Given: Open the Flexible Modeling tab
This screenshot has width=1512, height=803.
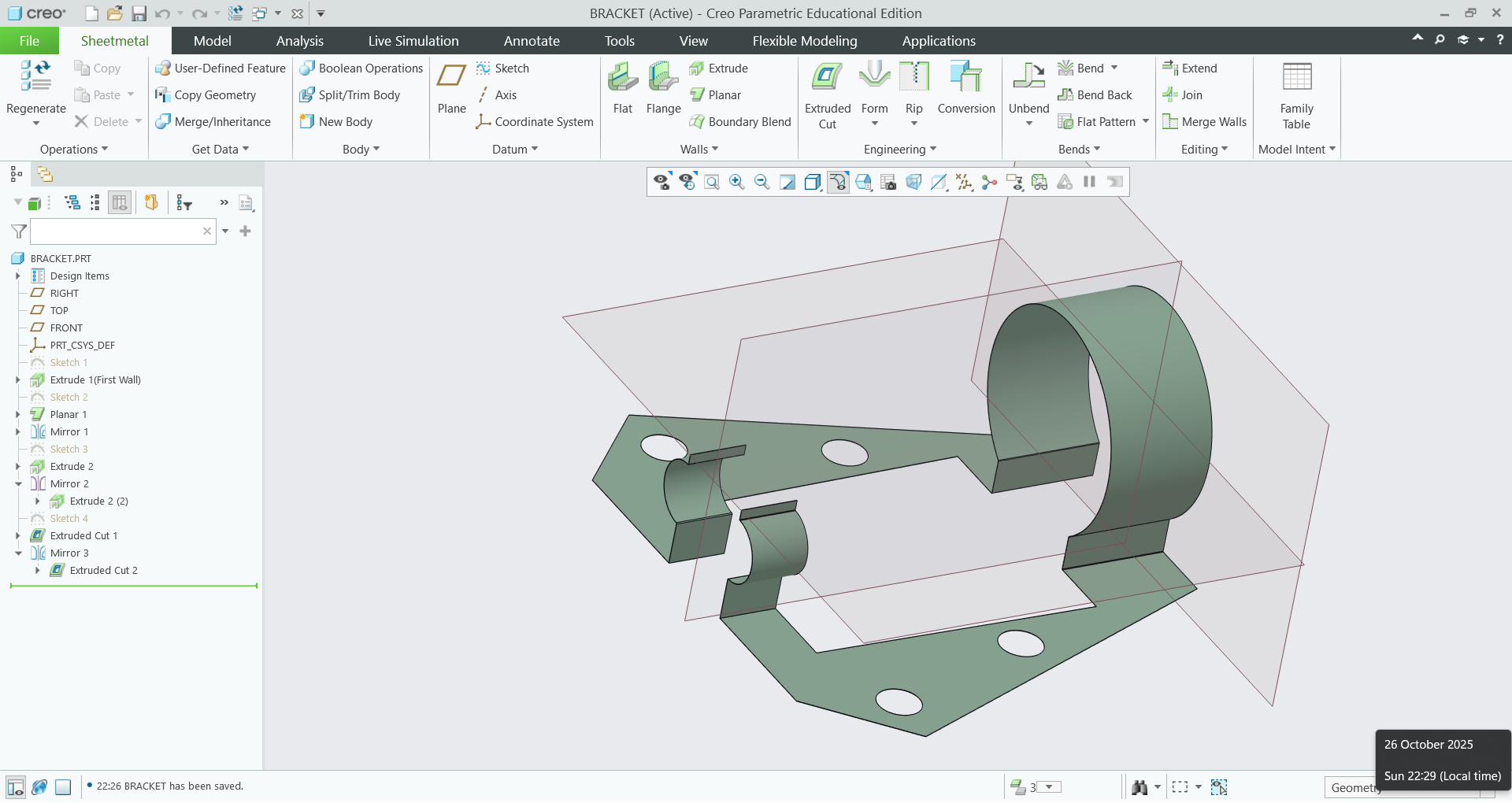Looking at the screenshot, I should click(x=805, y=41).
